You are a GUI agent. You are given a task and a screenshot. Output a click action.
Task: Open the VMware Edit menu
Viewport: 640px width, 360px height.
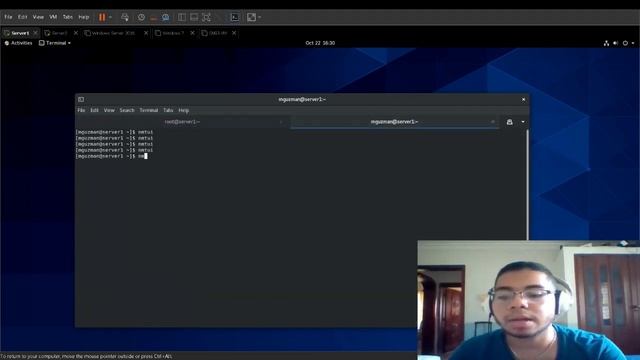click(22, 17)
